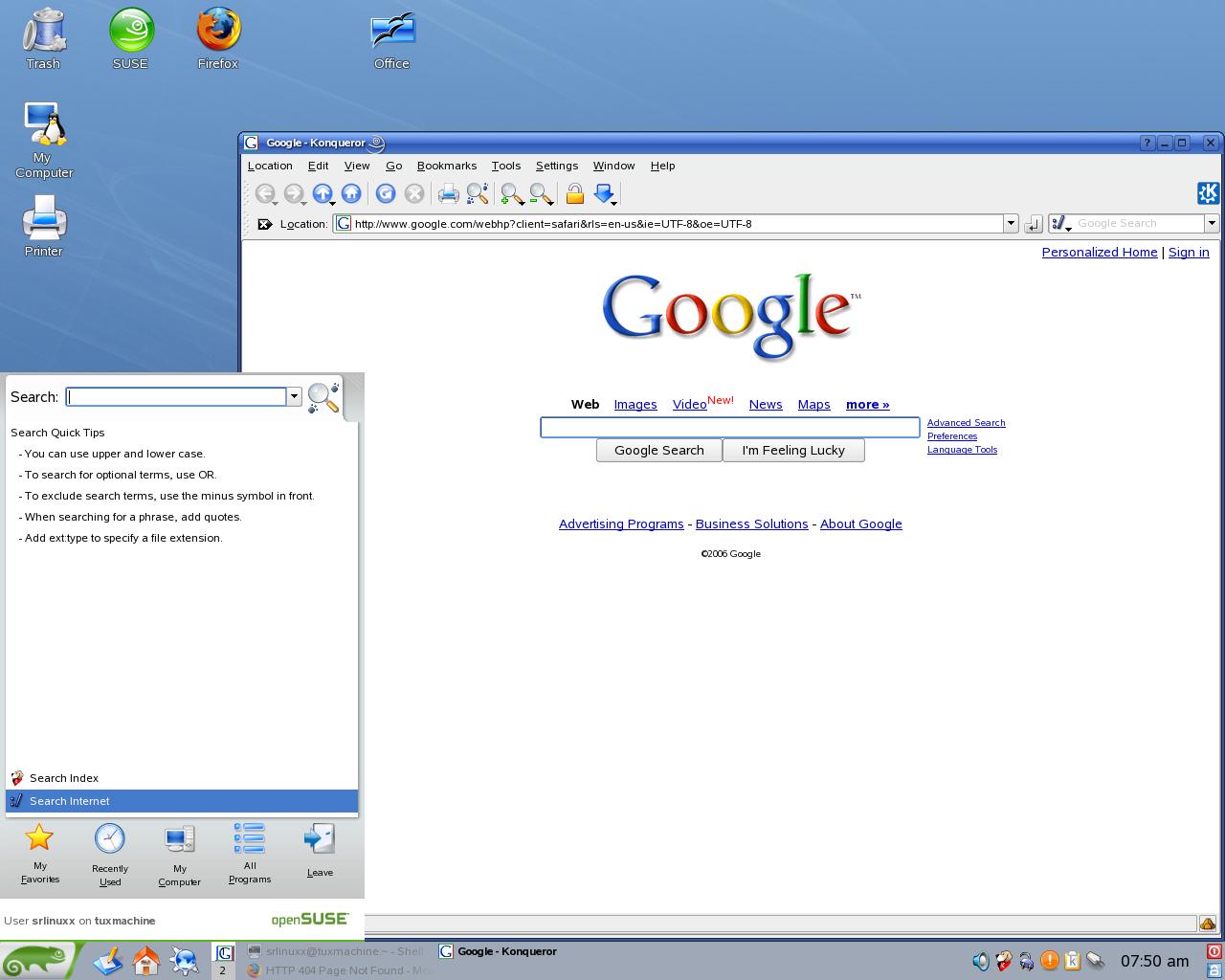Open the Tools menu
Image resolution: width=1225 pixels, height=980 pixels.
pyautogui.click(x=506, y=166)
